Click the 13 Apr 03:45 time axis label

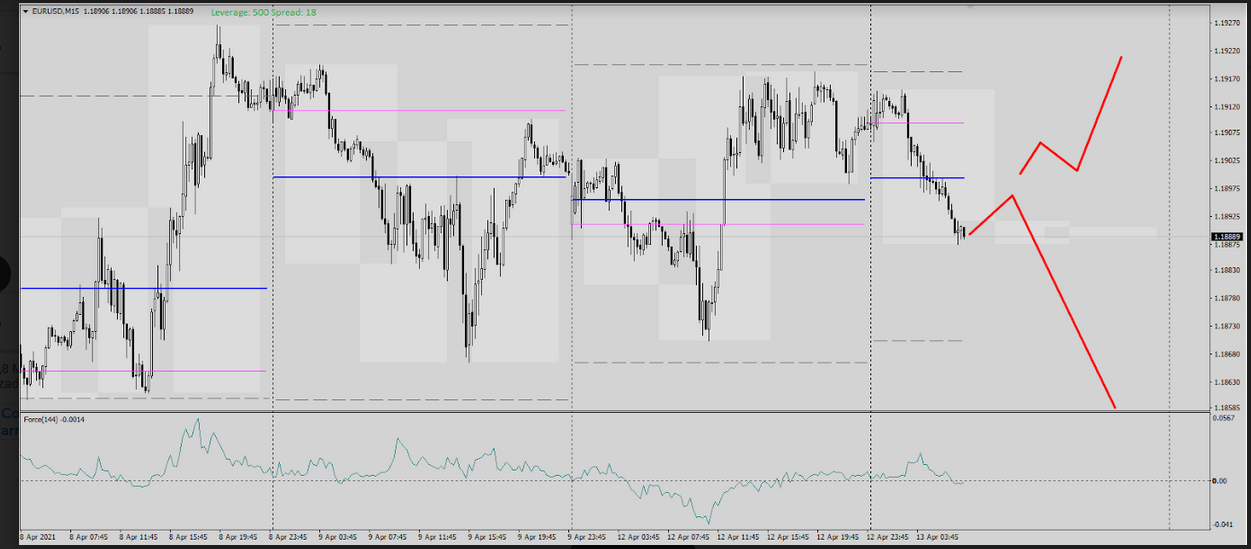(x=938, y=536)
